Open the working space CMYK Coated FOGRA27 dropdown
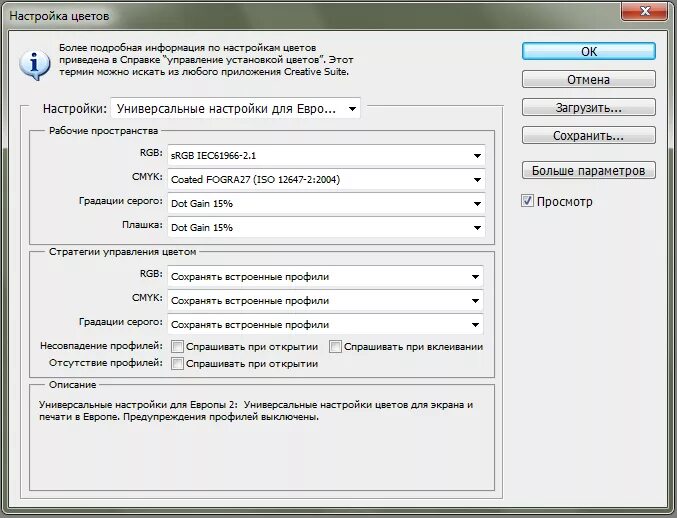 point(326,180)
